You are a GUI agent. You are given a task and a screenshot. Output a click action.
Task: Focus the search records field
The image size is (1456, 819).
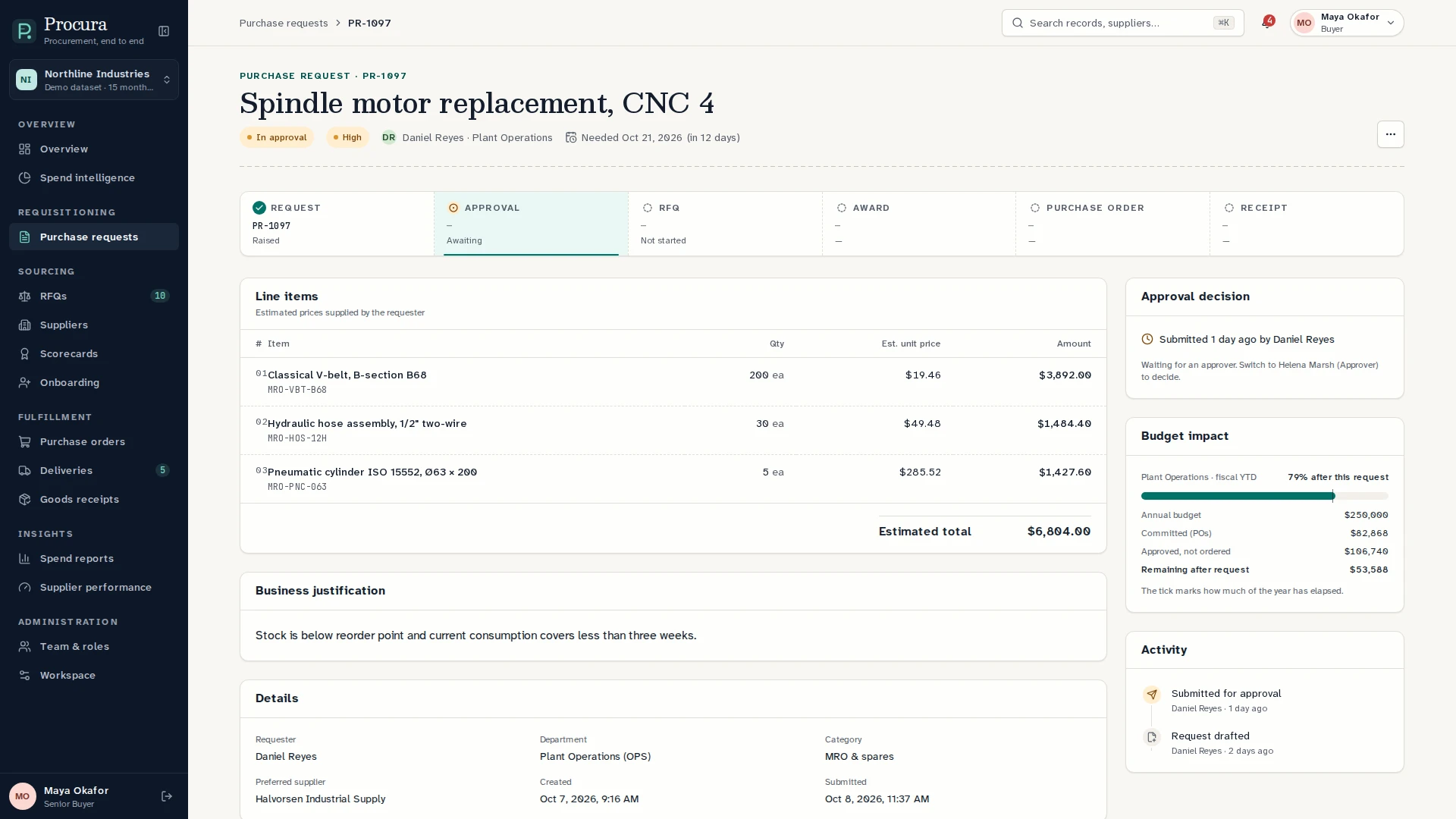pyautogui.click(x=1122, y=23)
